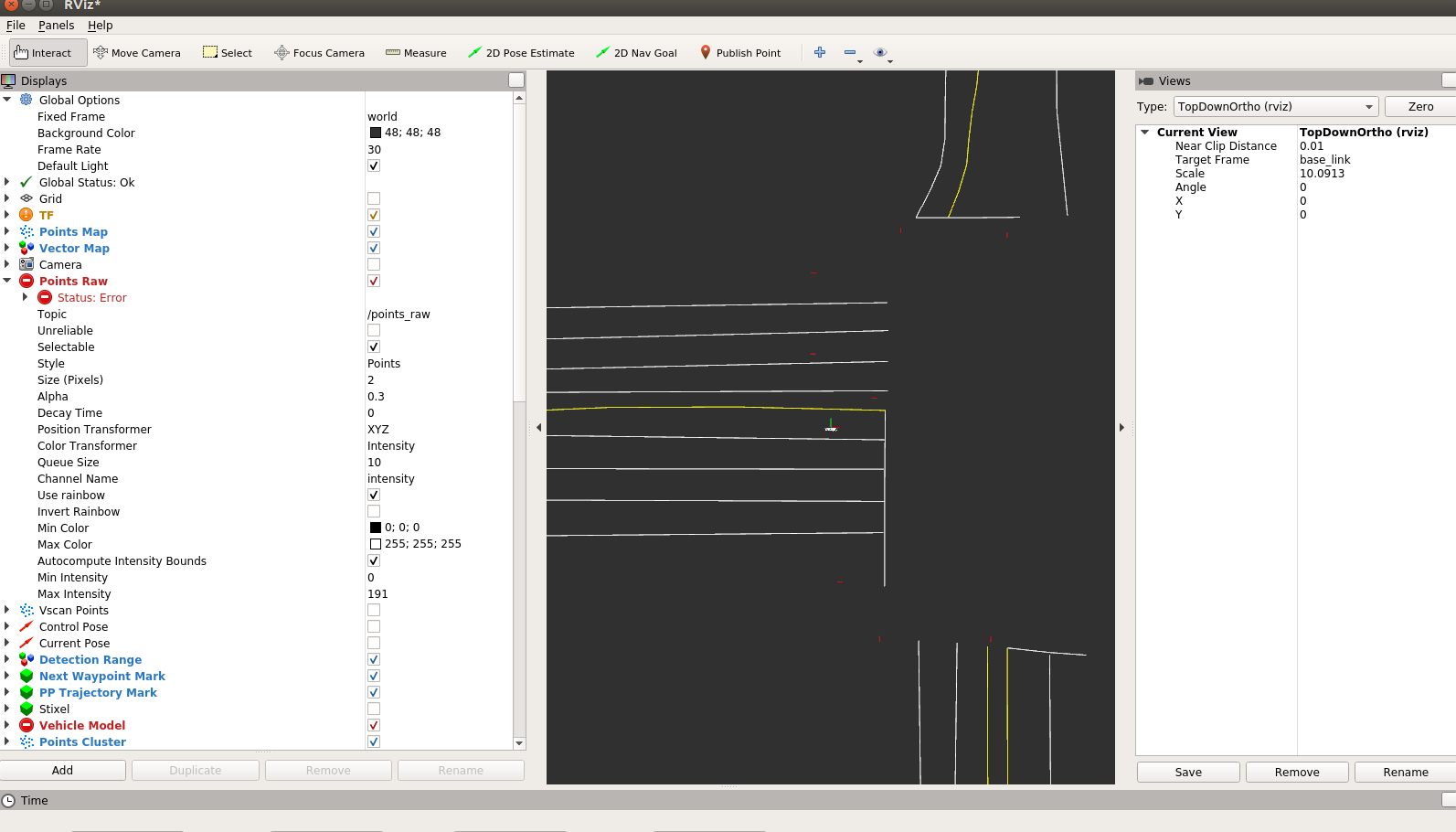Click the Add display button
This screenshot has height=832, width=1456.
63,771
